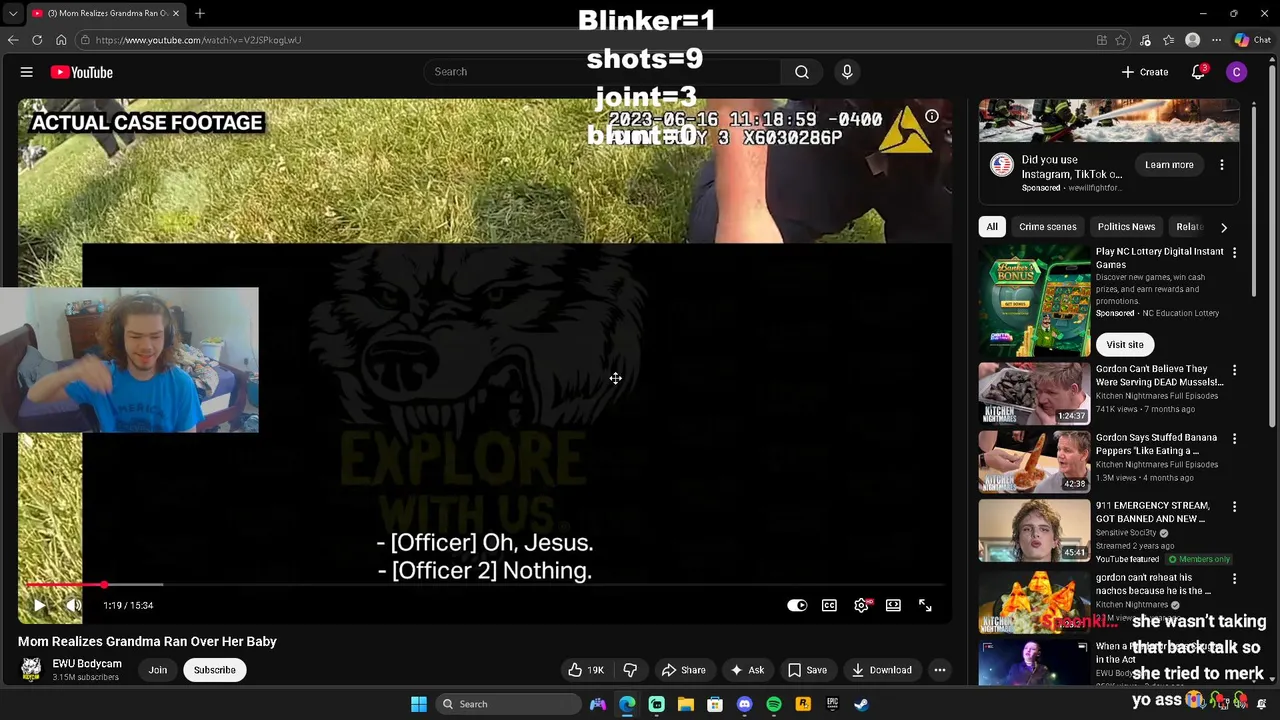Share the video

(x=683, y=670)
